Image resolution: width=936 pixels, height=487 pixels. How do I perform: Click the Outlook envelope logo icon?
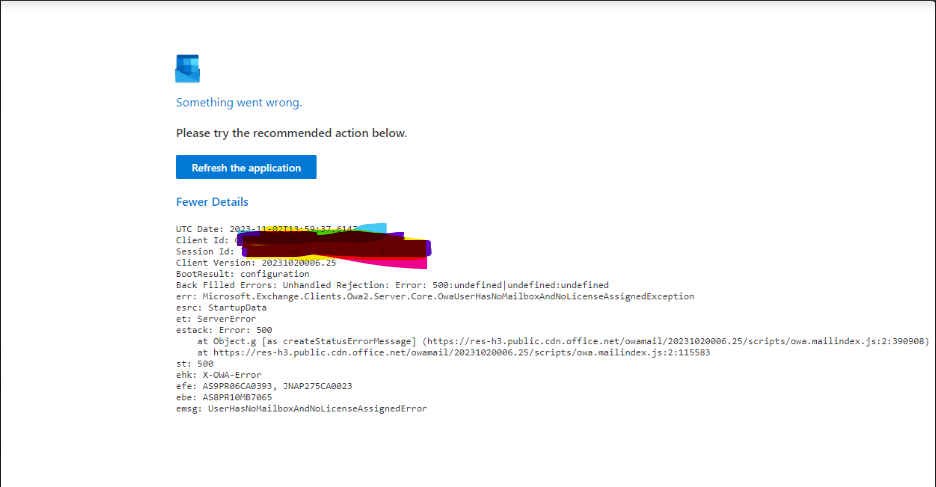point(187,69)
